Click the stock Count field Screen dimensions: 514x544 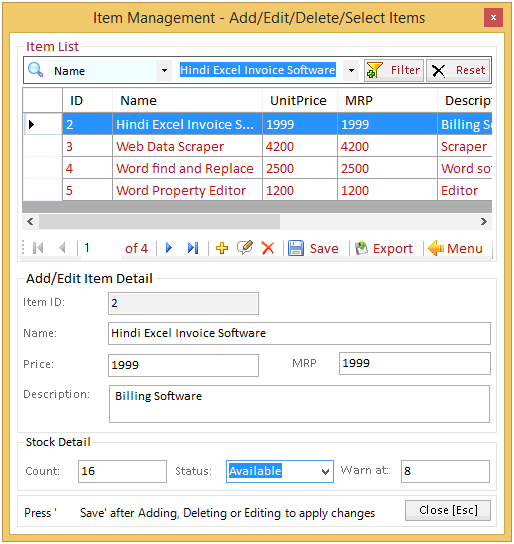pyautogui.click(x=122, y=471)
